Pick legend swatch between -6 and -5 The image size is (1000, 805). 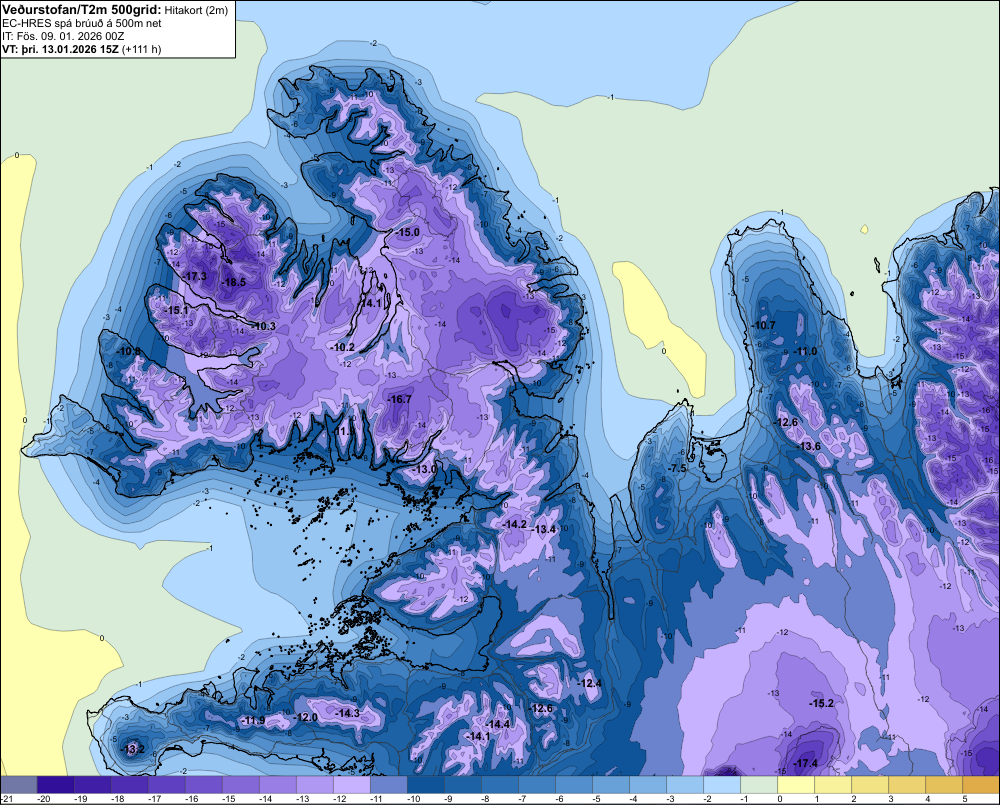point(574,784)
